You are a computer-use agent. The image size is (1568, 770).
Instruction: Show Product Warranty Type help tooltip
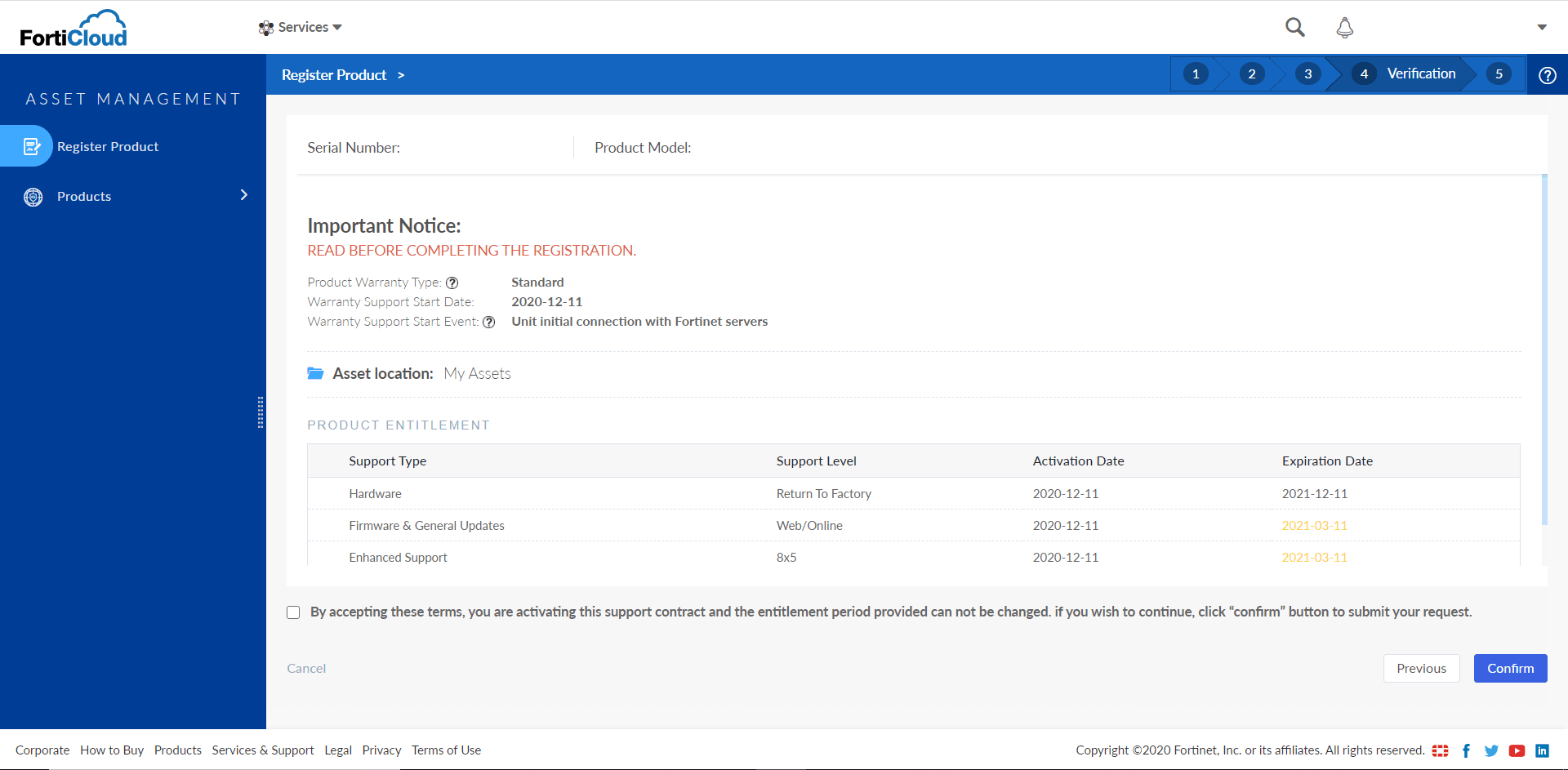pos(452,283)
